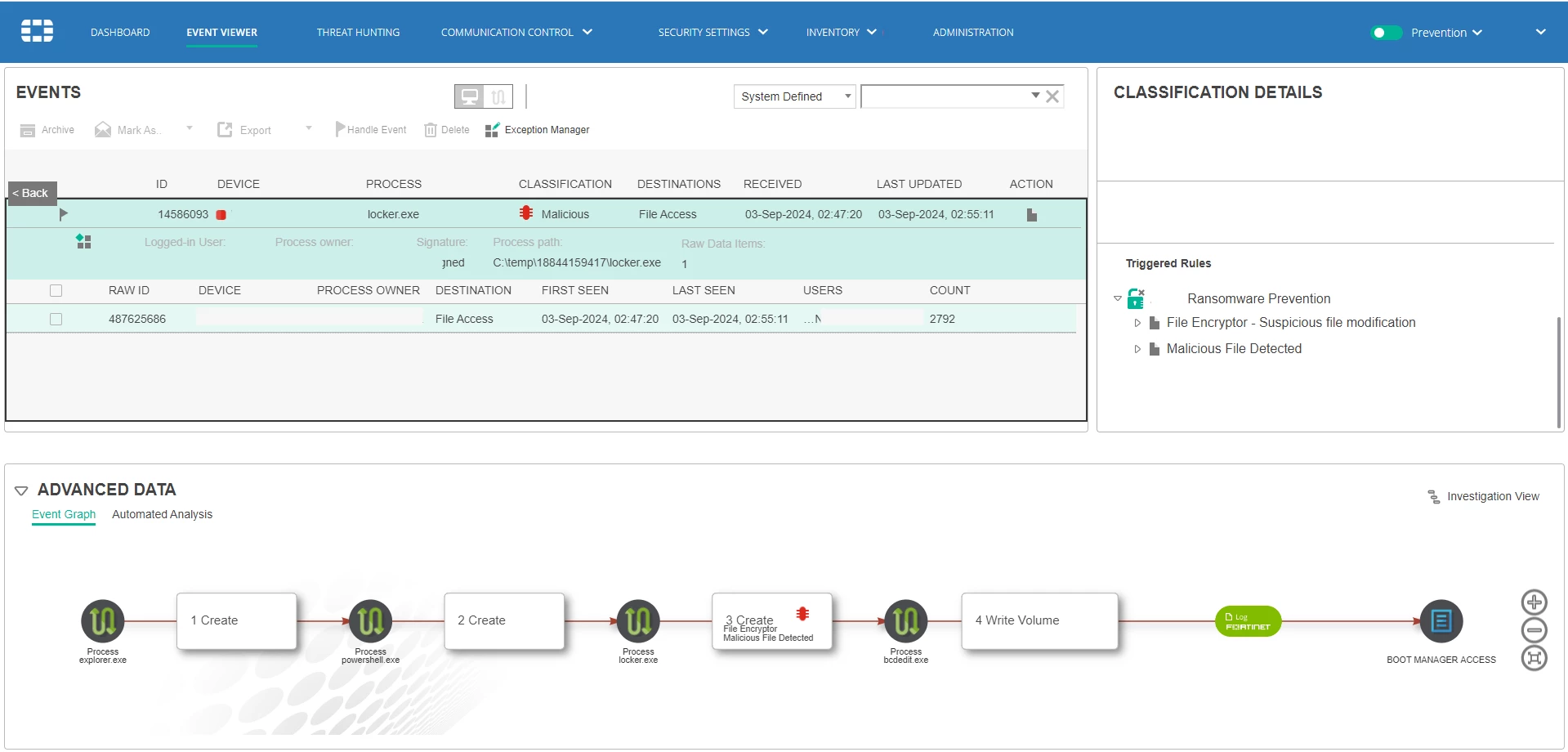Viewport: 1568px width, 752px height.
Task: Click the 3 Create File Encryptor box
Action: (x=772, y=621)
